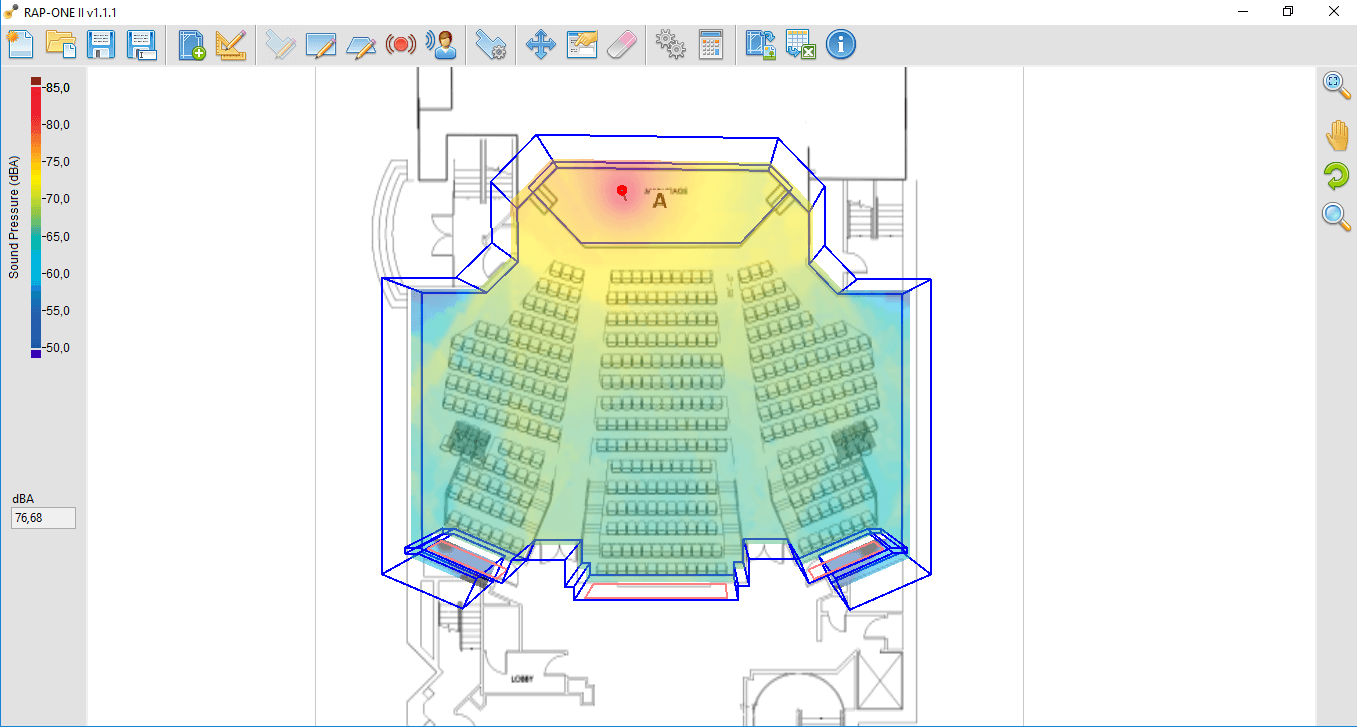Screen dimensions: 1357x727
Task: Open the About information dialog
Action: [x=841, y=44]
